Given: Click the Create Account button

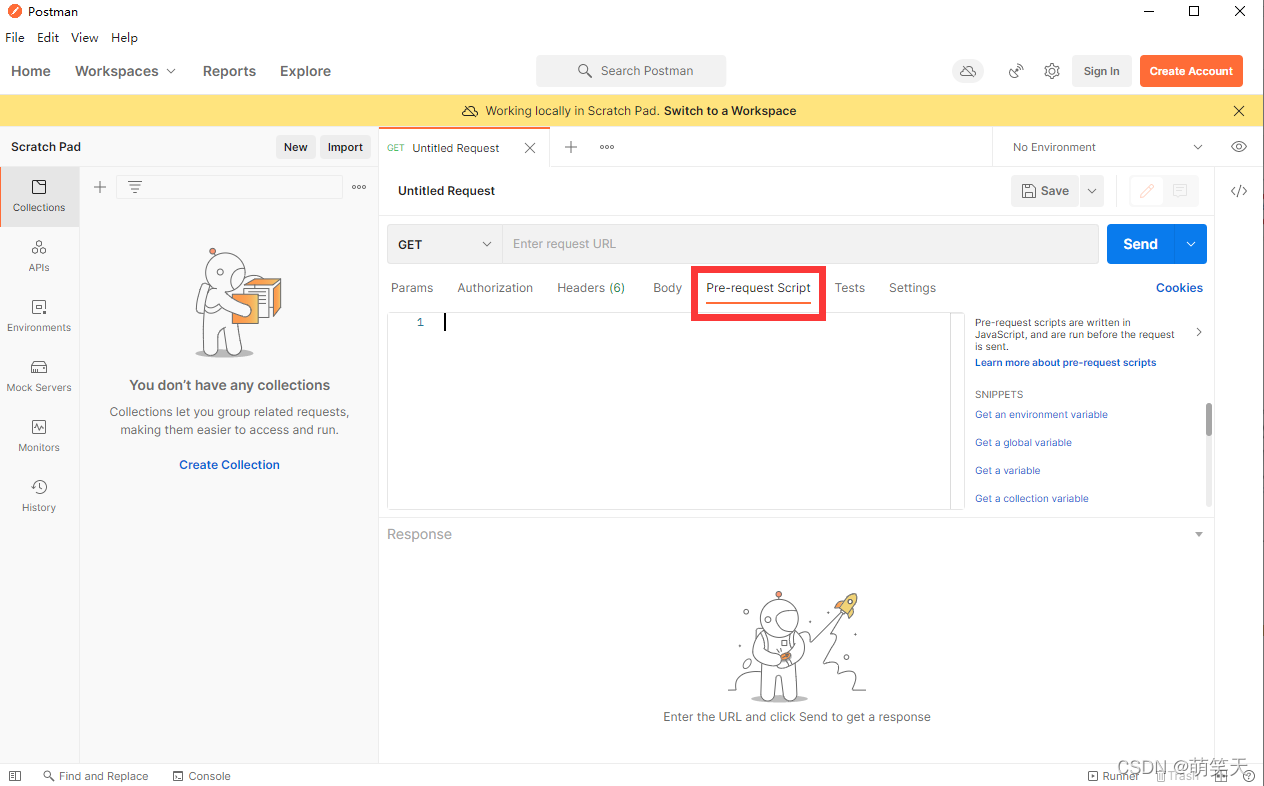Looking at the screenshot, I should click(1191, 71).
